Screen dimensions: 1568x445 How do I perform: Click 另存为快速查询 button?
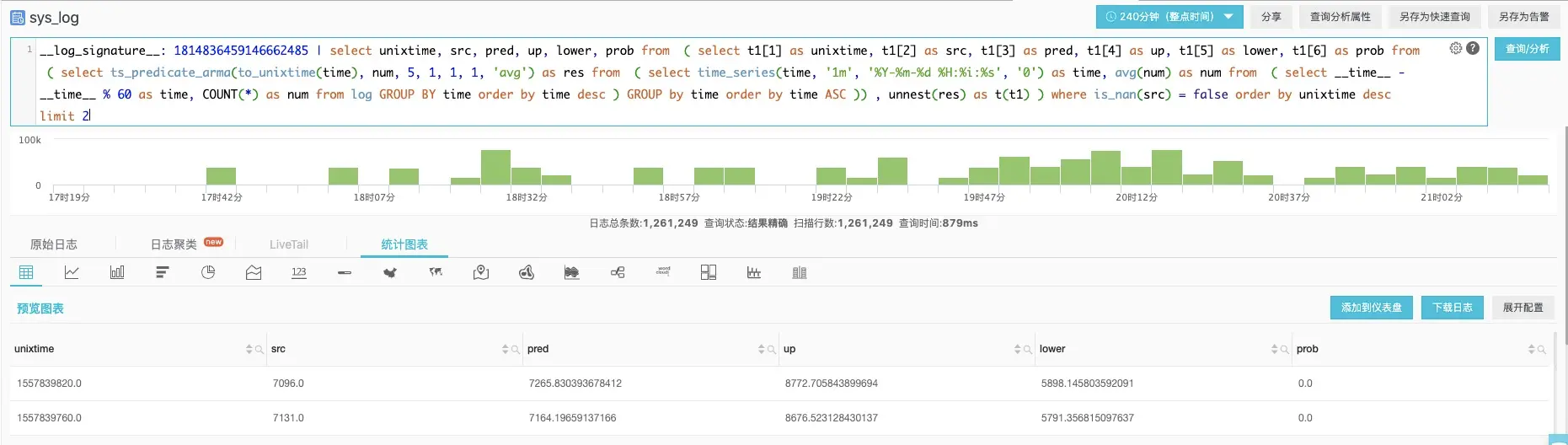click(x=1435, y=17)
